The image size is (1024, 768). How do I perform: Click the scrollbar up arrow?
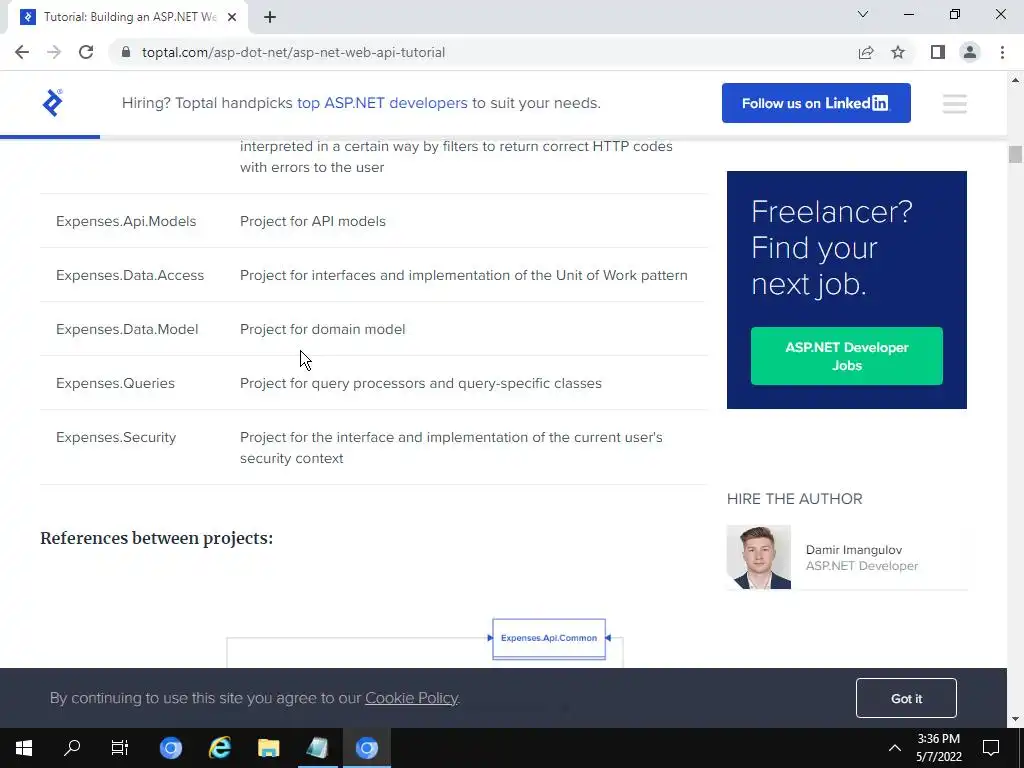(x=1015, y=80)
